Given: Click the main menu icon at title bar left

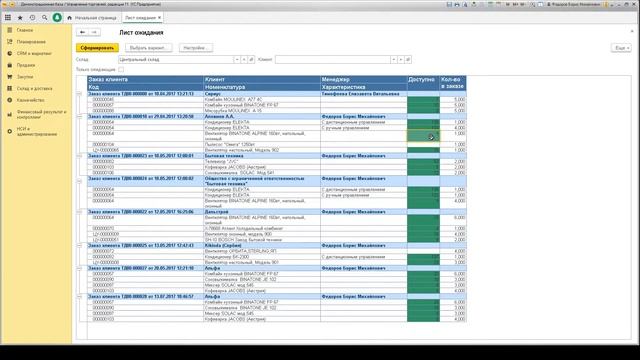Looking at the screenshot, I should click(5, 4).
